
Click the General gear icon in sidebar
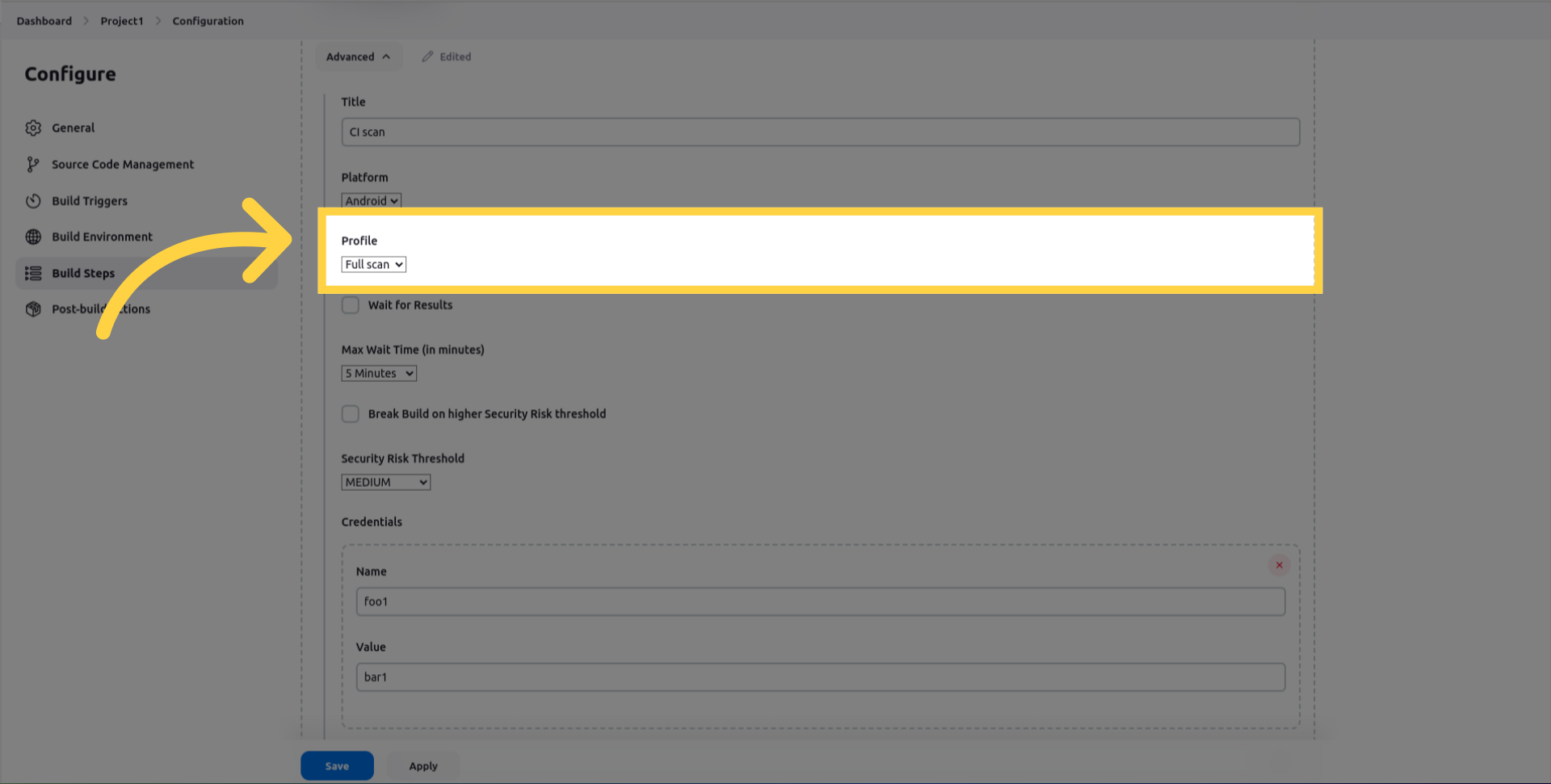coord(33,128)
